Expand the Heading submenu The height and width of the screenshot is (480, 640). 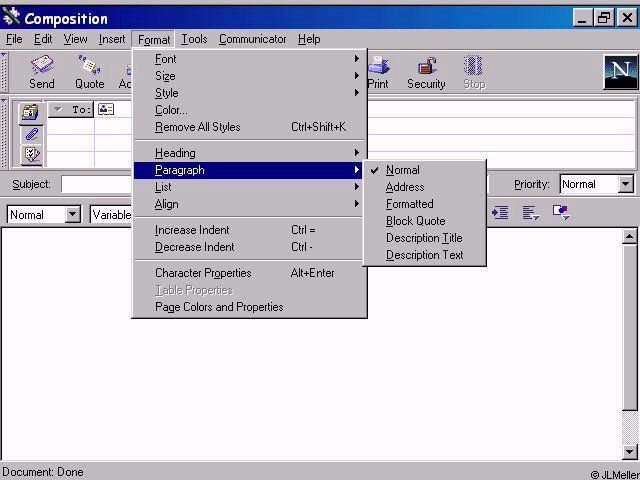(249, 153)
